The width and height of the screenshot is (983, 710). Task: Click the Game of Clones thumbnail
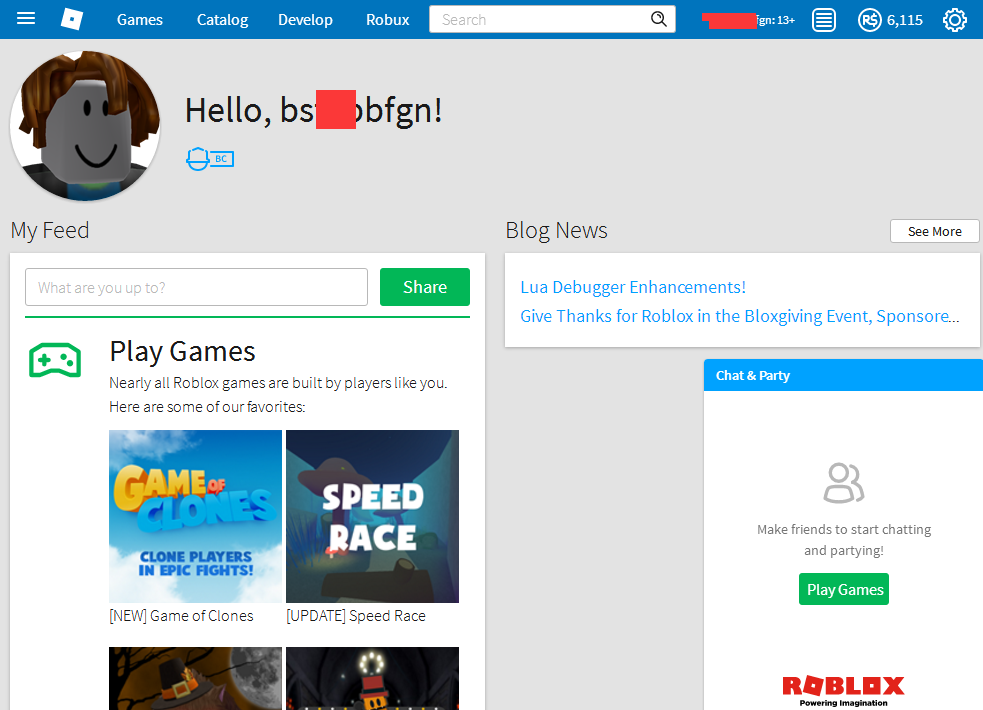coord(196,516)
